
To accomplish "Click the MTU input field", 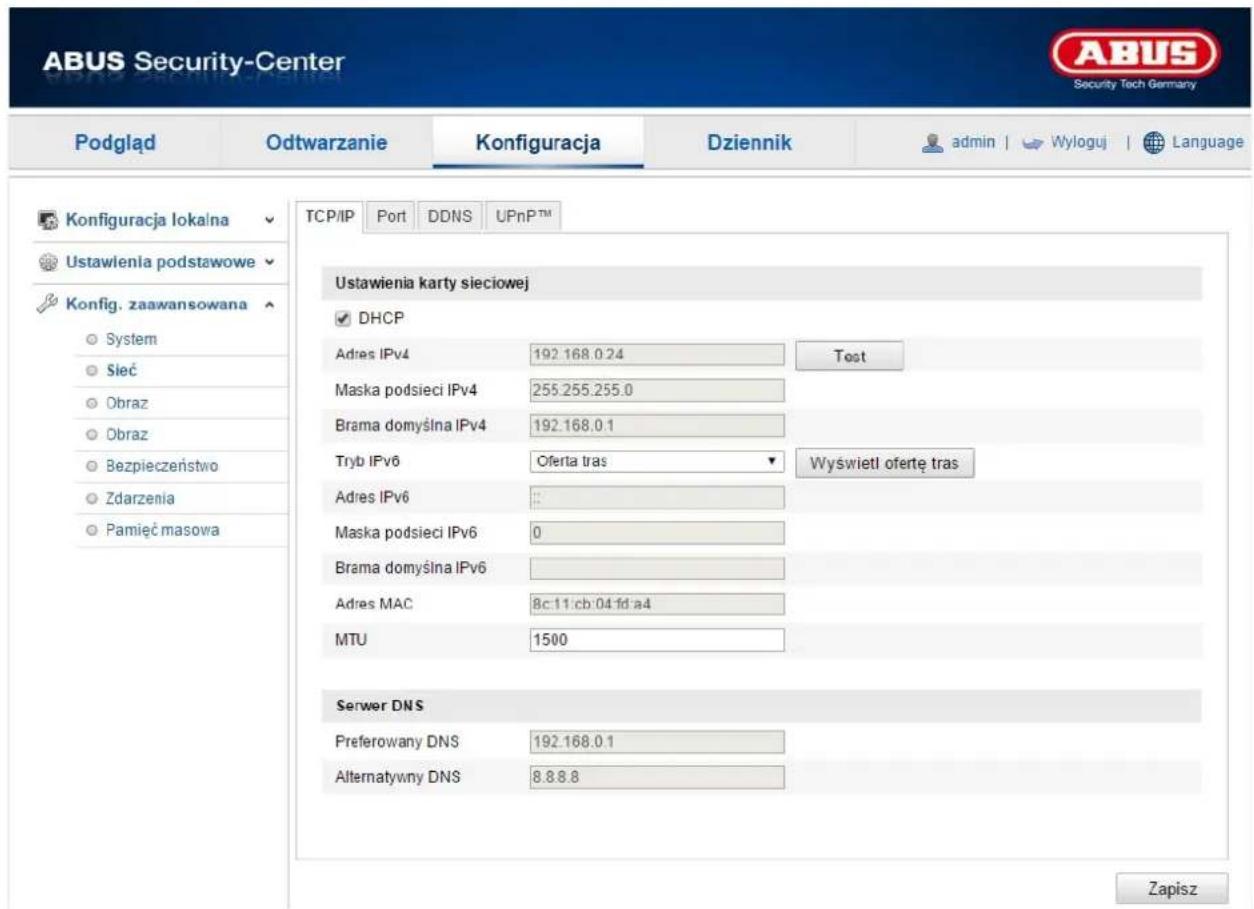I will pos(656,640).
